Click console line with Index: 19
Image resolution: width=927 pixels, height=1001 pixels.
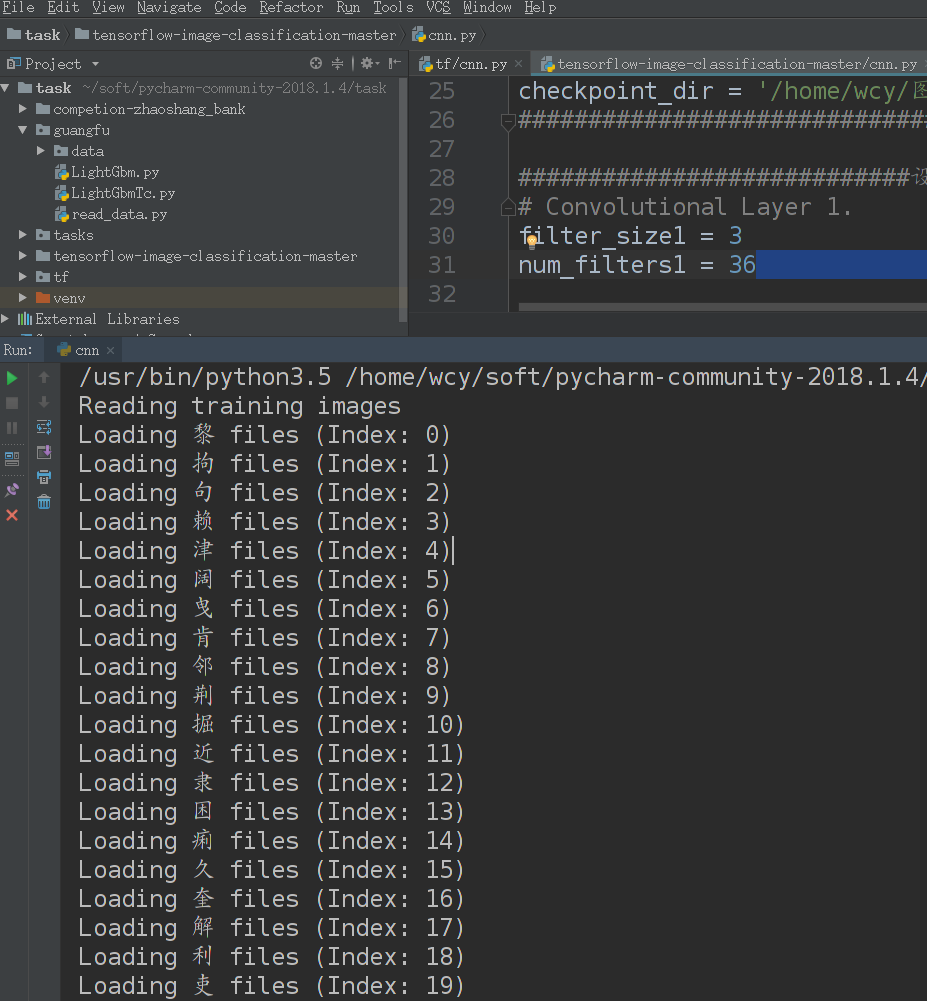(271, 986)
